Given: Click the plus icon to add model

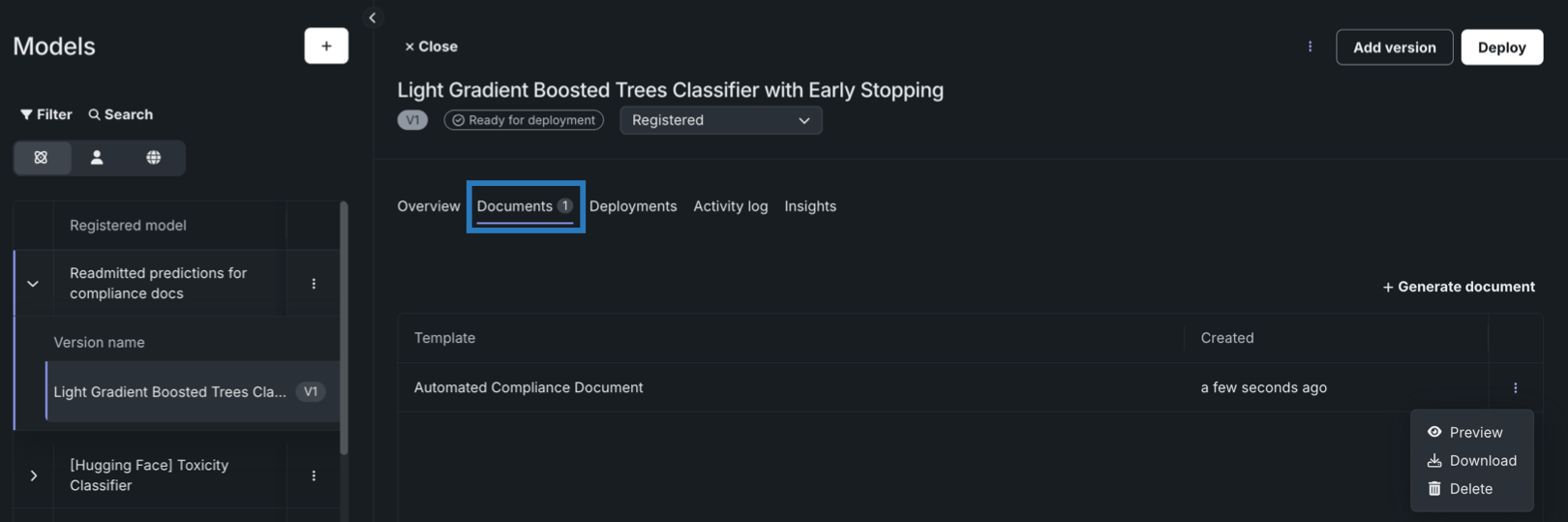Looking at the screenshot, I should click(x=326, y=46).
